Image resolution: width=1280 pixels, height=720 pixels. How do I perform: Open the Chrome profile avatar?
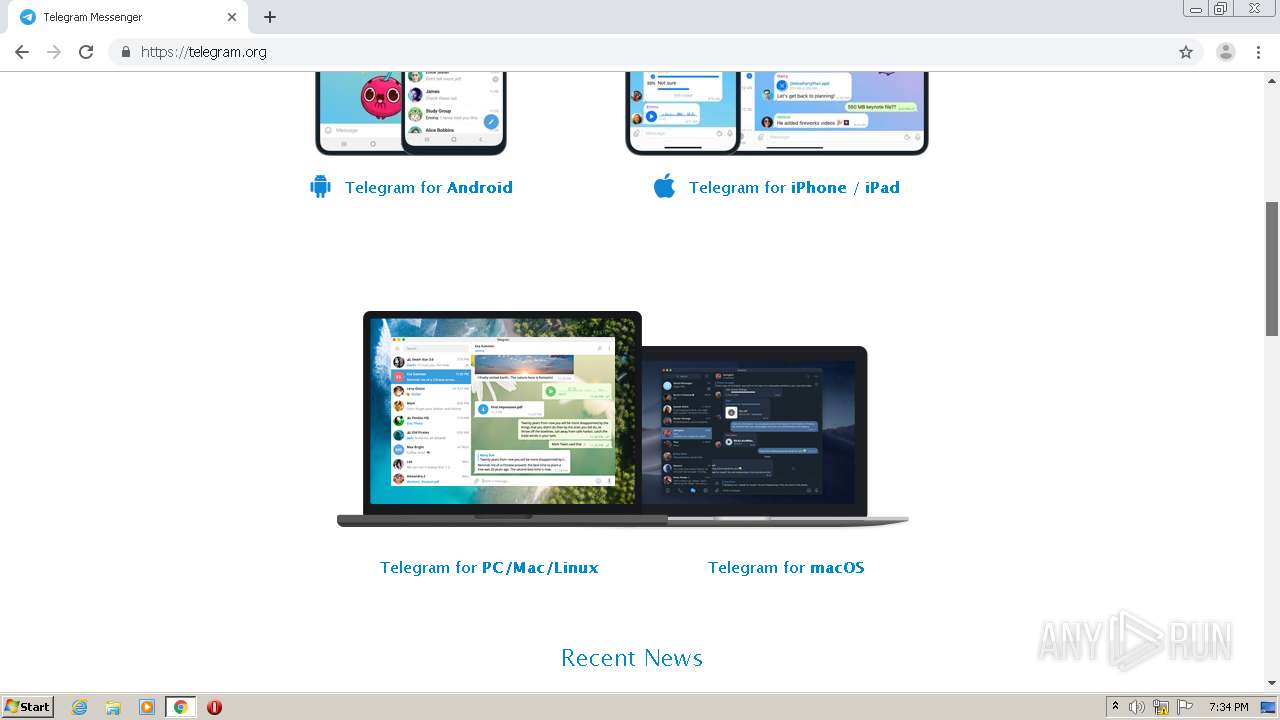(1226, 52)
